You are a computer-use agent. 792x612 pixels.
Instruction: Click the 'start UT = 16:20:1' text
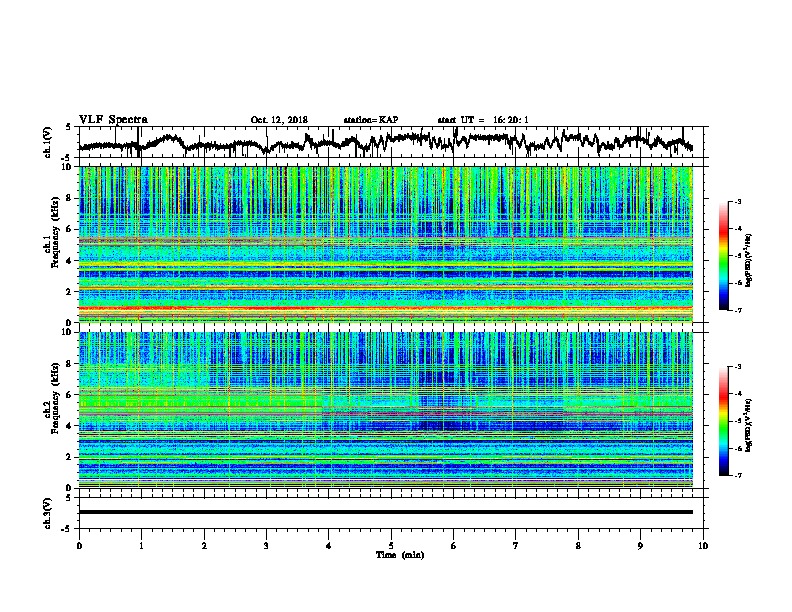[x=483, y=120]
